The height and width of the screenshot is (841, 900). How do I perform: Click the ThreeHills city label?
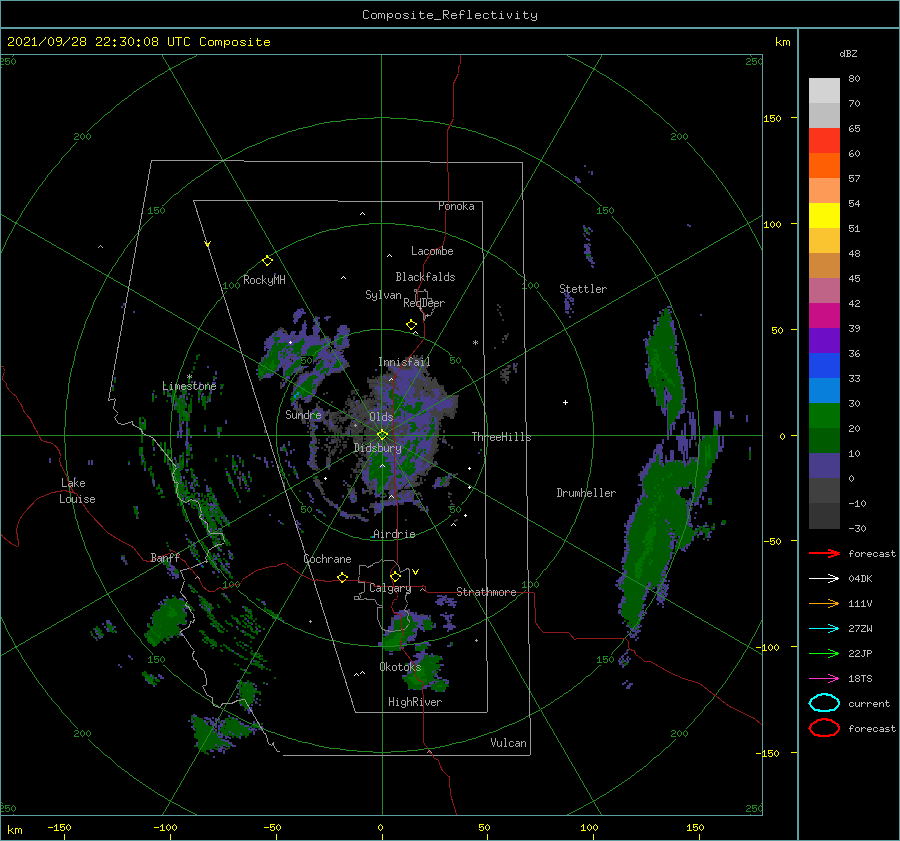tap(501, 437)
